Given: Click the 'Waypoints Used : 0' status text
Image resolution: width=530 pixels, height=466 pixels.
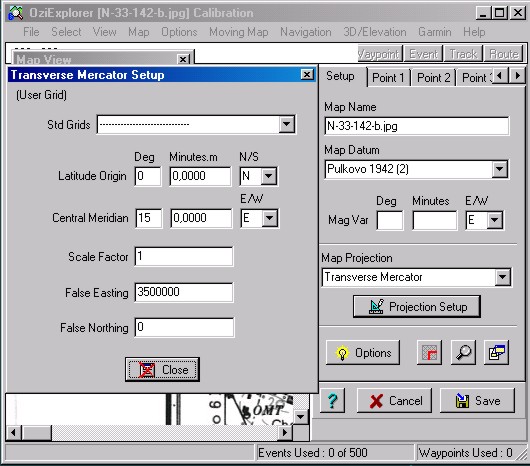Looking at the screenshot, I should point(465,452).
